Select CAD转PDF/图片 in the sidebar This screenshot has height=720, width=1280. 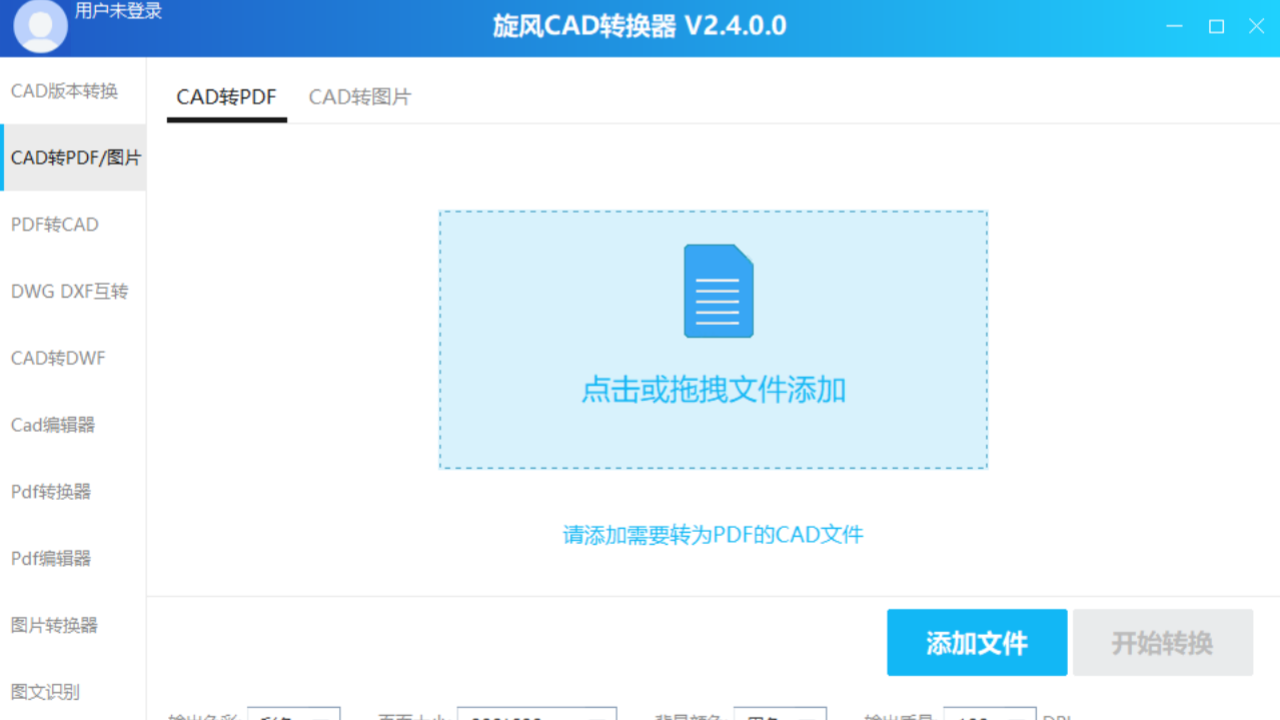[x=75, y=158]
